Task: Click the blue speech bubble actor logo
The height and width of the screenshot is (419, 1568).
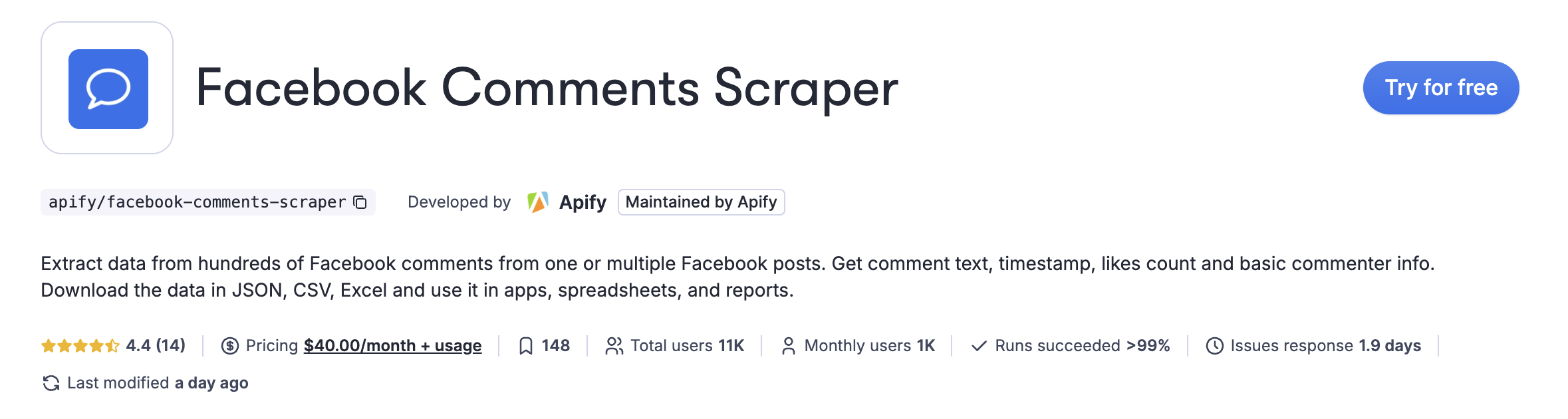Action: [108, 89]
